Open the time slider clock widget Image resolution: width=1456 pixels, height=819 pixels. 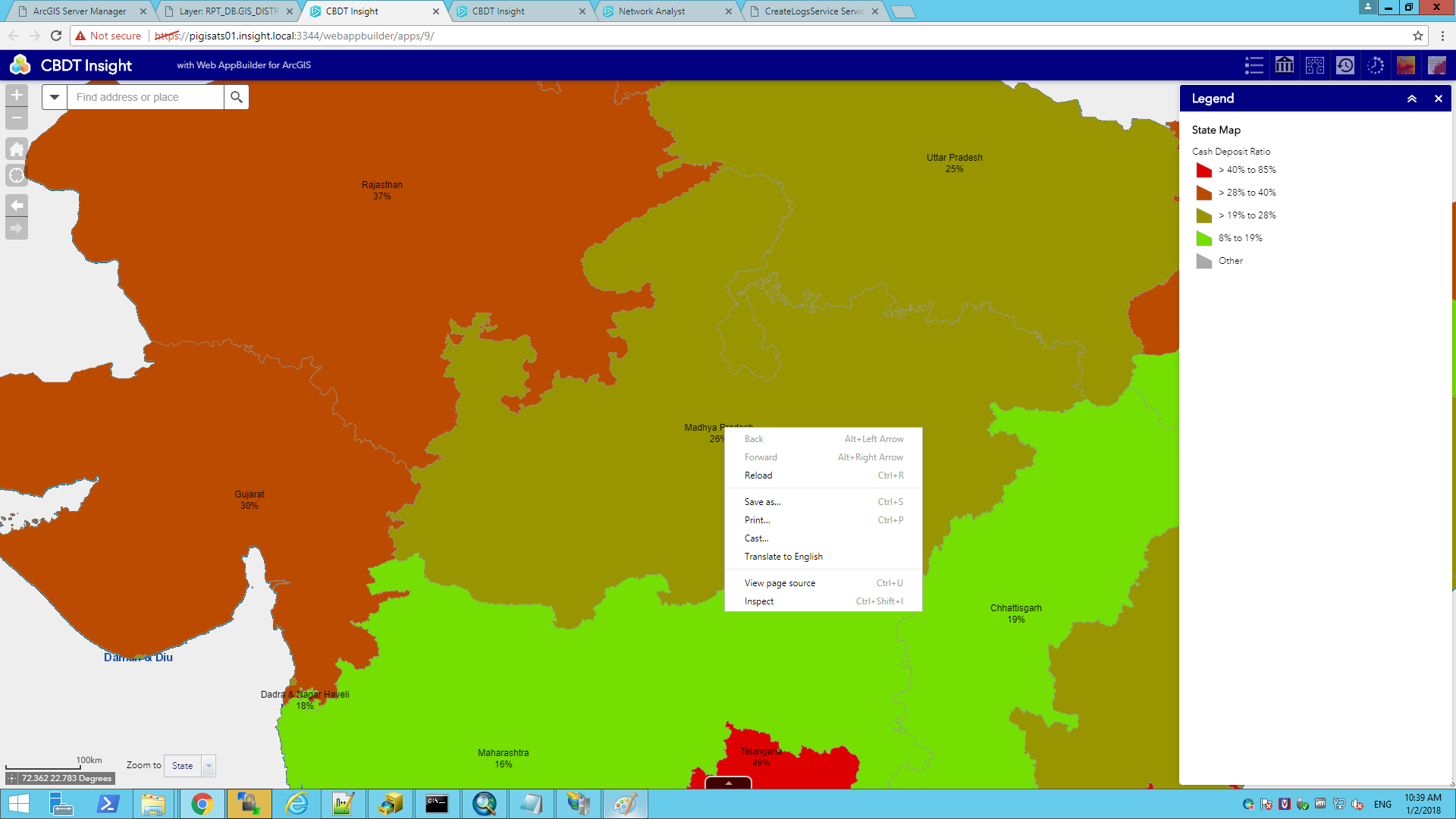point(1376,65)
